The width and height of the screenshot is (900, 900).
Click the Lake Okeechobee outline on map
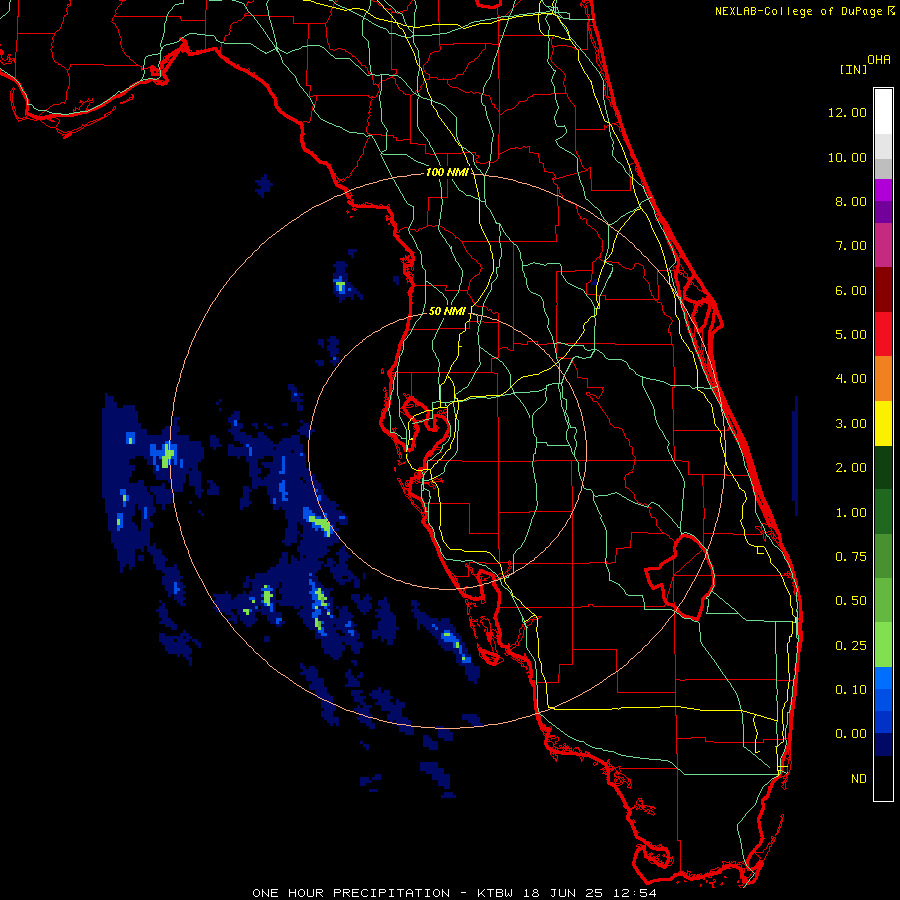click(681, 577)
